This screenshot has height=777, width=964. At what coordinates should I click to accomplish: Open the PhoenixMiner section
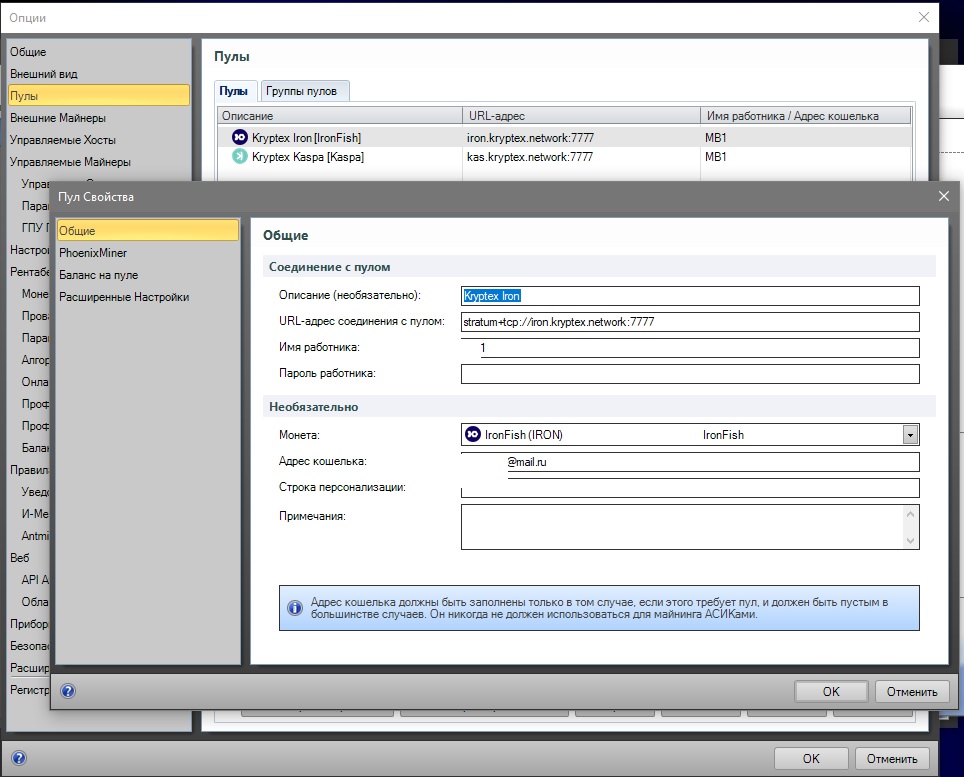(x=93, y=253)
